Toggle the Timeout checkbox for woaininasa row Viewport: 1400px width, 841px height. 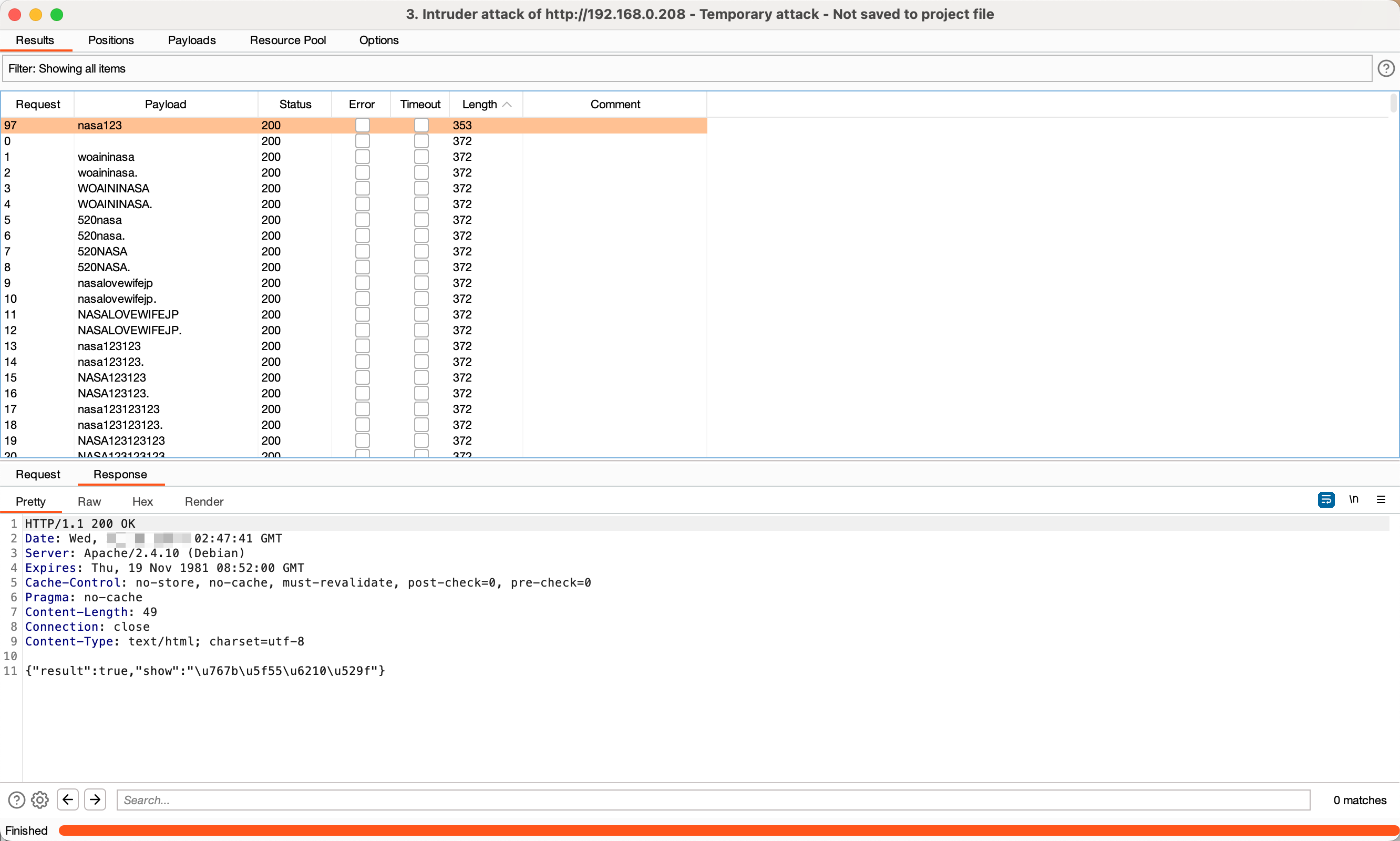[x=421, y=157]
